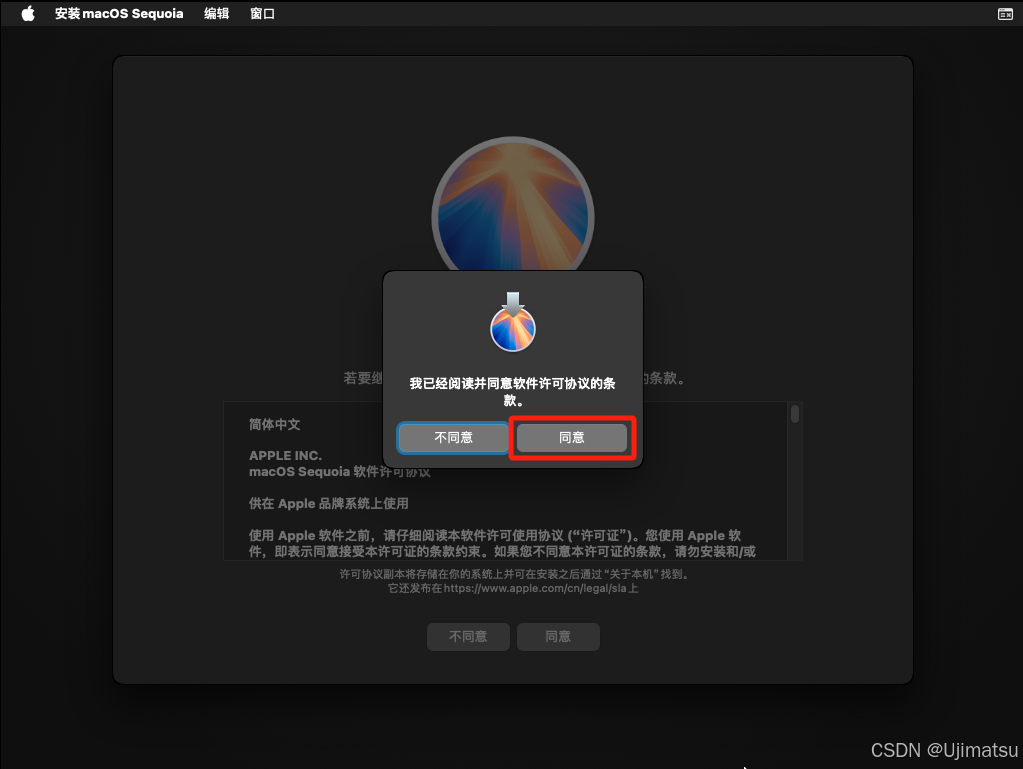Click the dimmed 同意 button below the license
Image resolution: width=1023 pixels, height=769 pixels.
tap(558, 637)
